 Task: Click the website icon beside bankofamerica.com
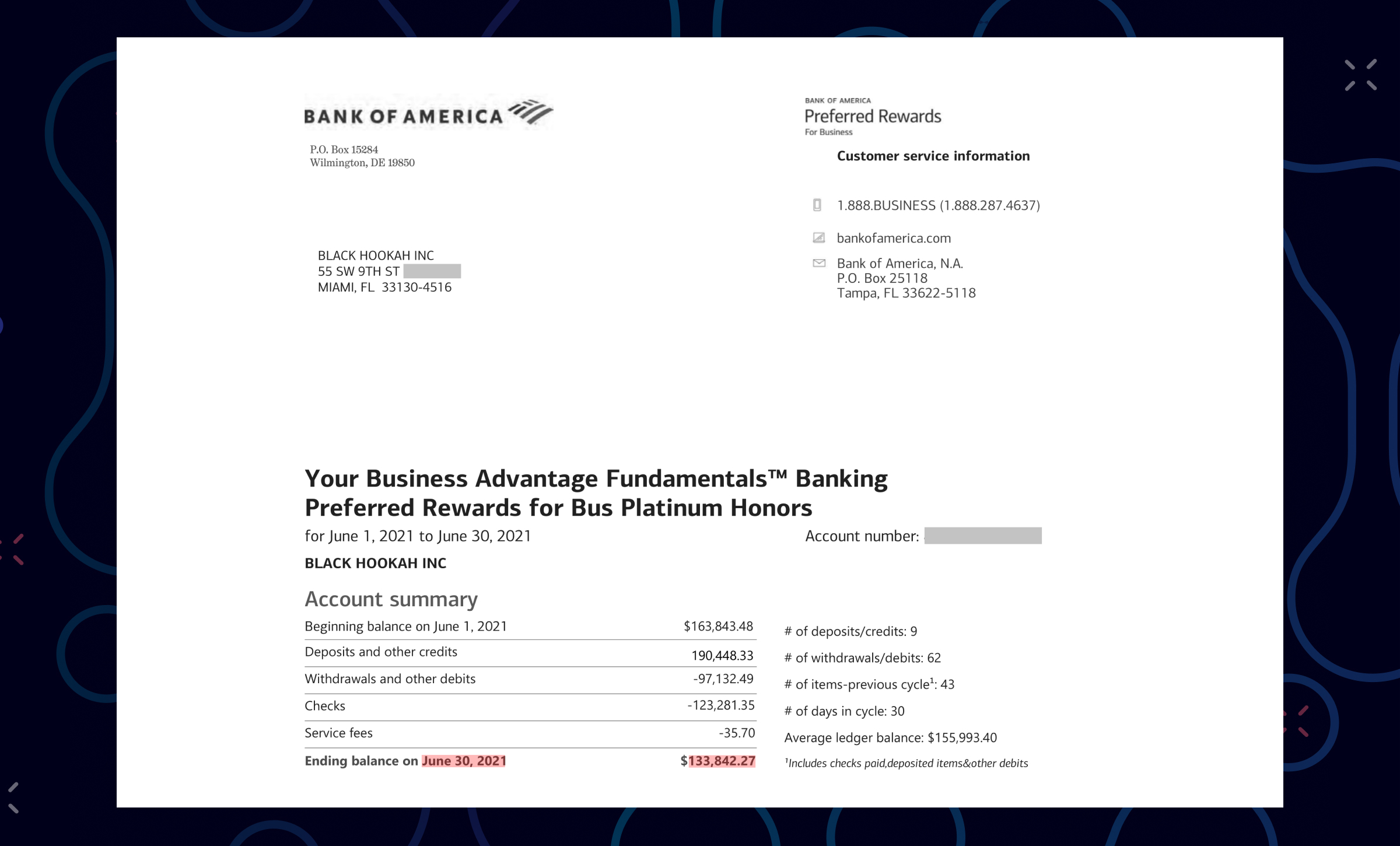[819, 237]
